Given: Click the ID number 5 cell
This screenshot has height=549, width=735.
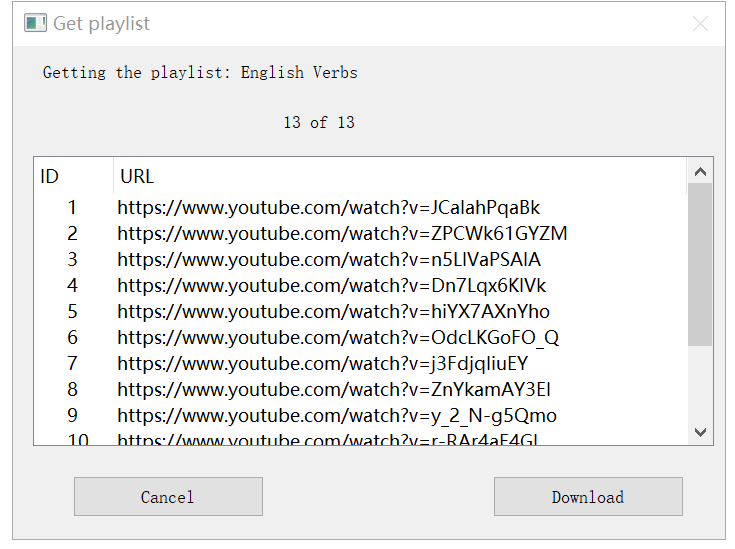Looking at the screenshot, I should click(x=72, y=311).
